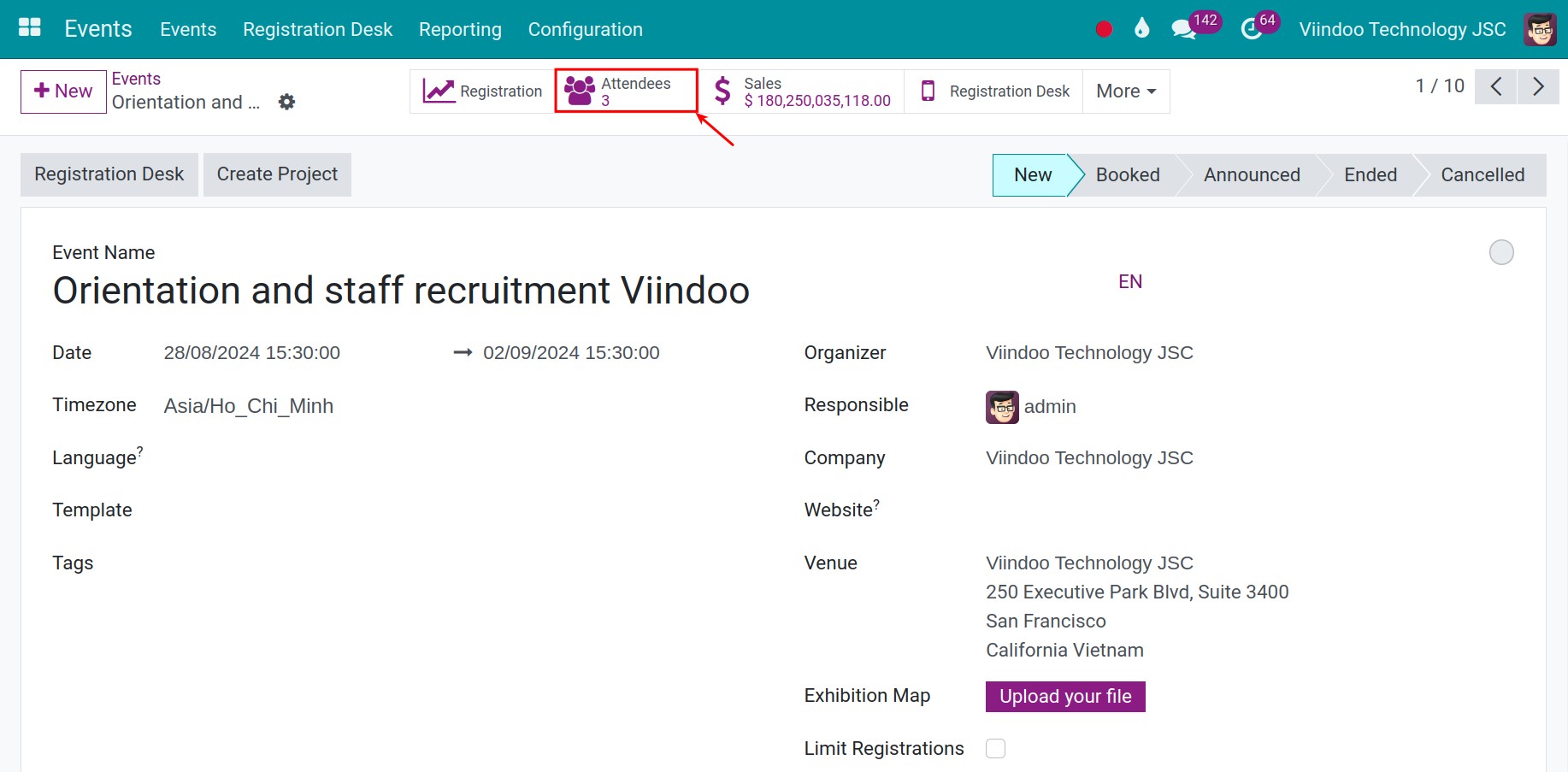
Task: Open the Attendees smart button
Action: click(626, 91)
